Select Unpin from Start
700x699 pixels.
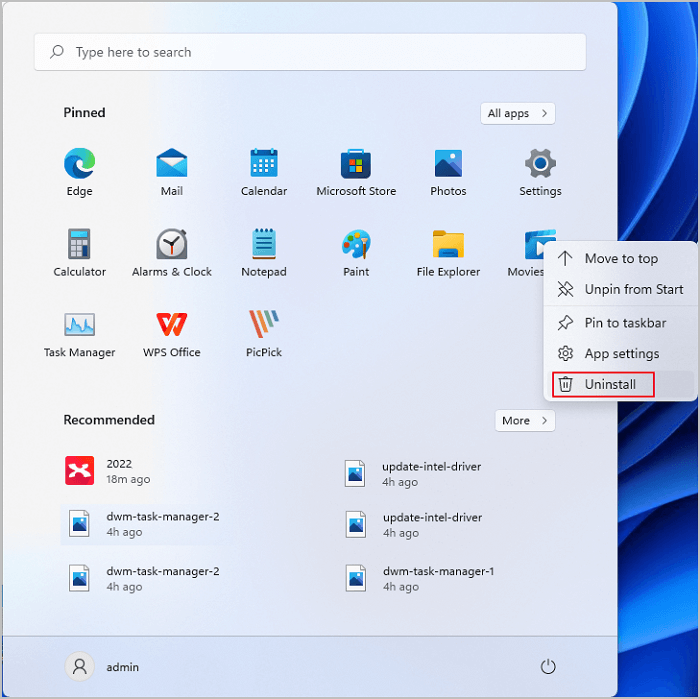[x=621, y=289]
